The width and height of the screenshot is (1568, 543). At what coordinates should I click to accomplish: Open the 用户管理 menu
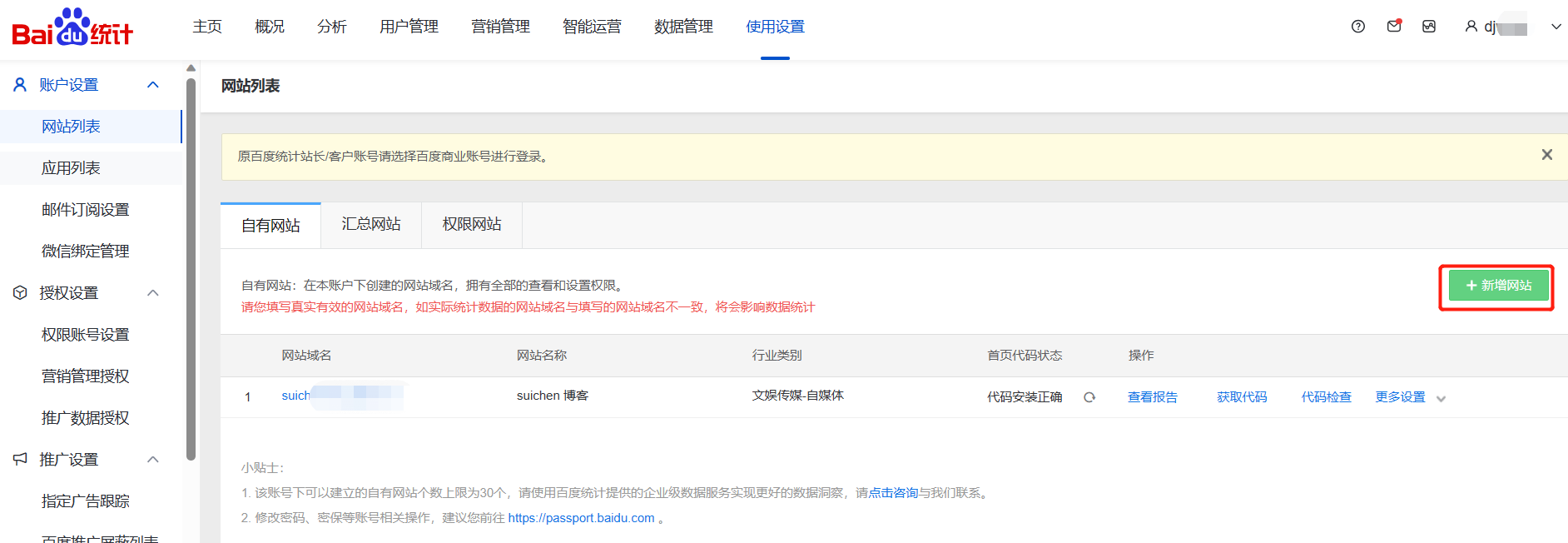[409, 27]
